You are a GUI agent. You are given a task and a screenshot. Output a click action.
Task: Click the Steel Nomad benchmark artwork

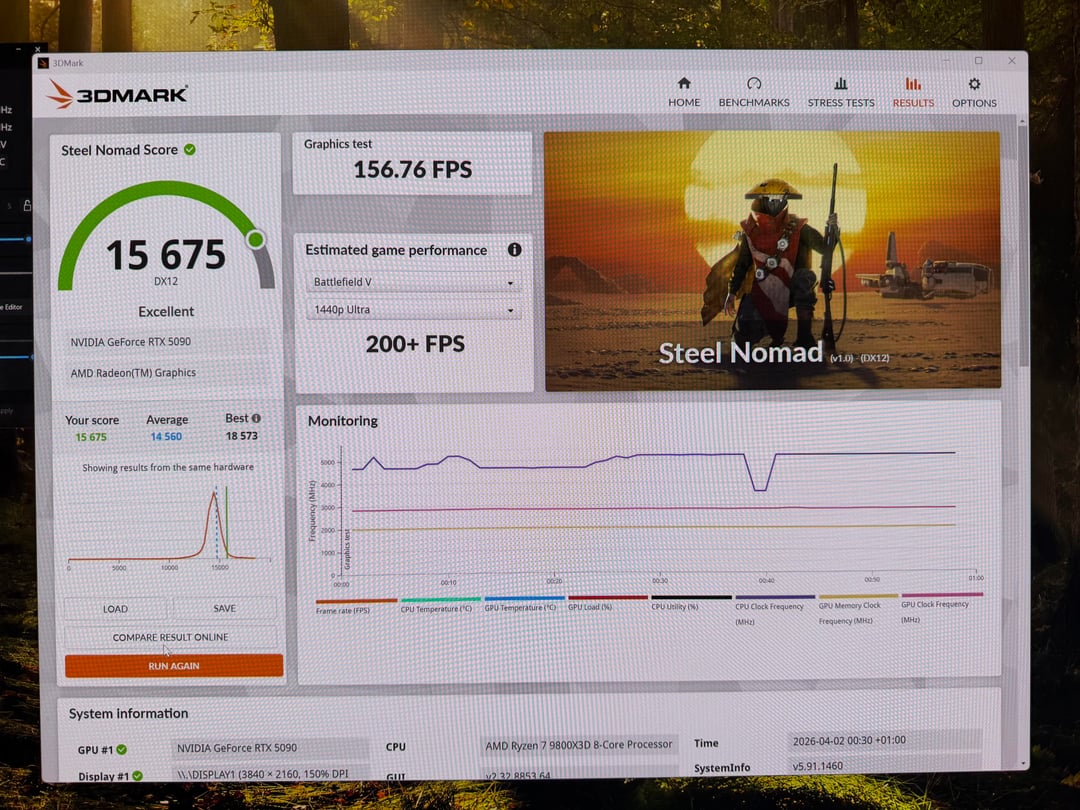[771, 260]
